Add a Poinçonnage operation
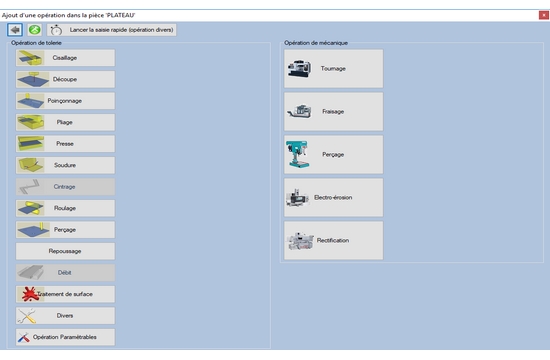The image size is (550, 360). click(65, 101)
